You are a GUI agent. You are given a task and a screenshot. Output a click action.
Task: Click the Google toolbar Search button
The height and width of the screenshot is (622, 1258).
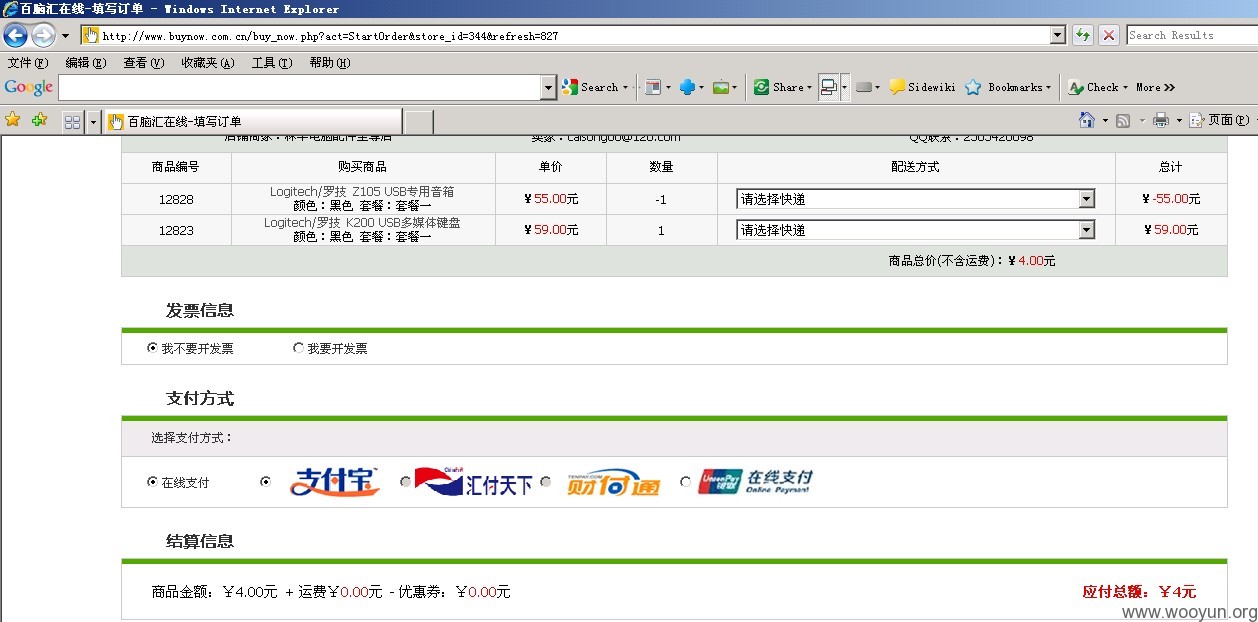pos(591,87)
